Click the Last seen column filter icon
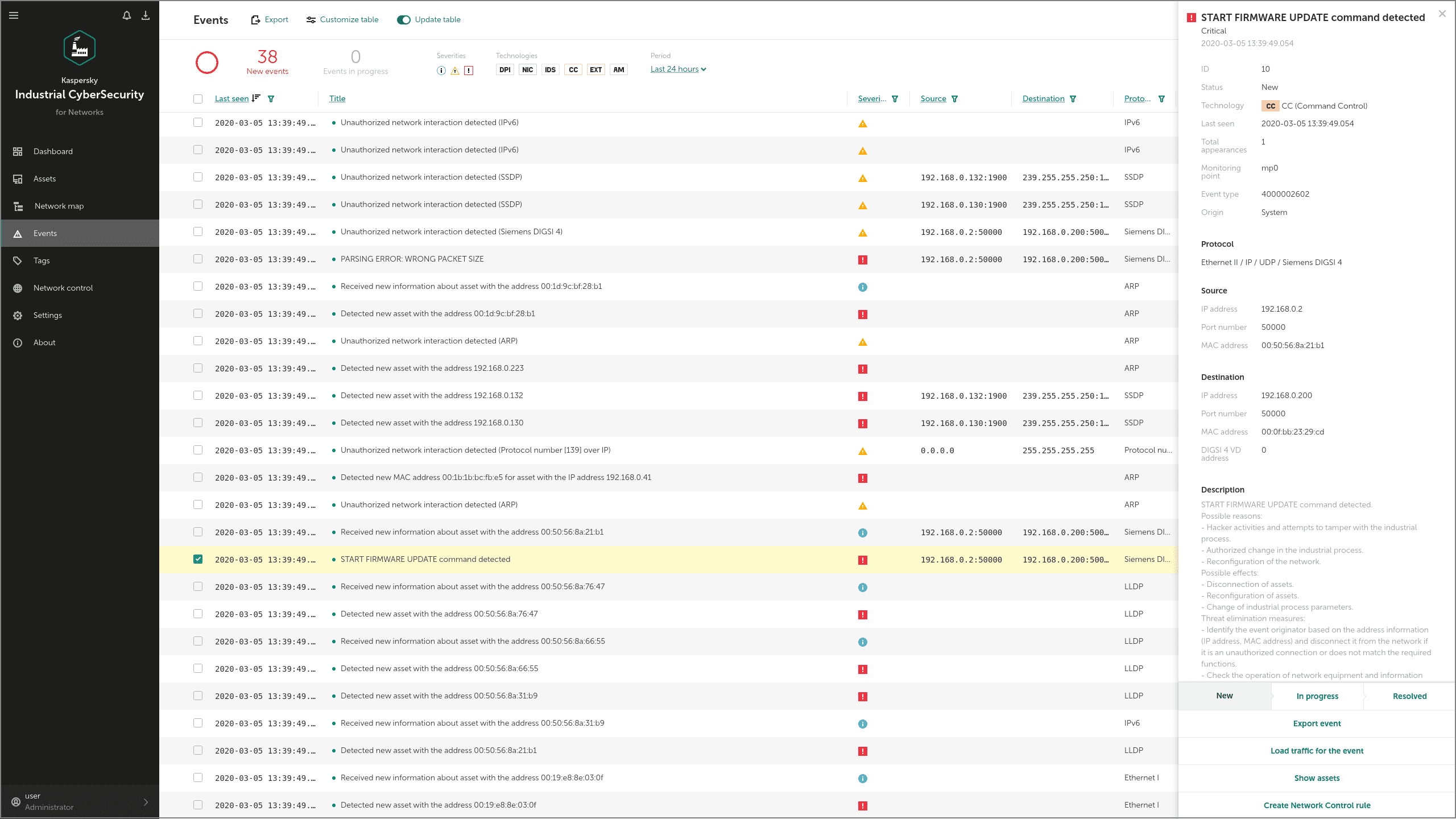Viewport: 1456px width, 819px height. click(271, 99)
